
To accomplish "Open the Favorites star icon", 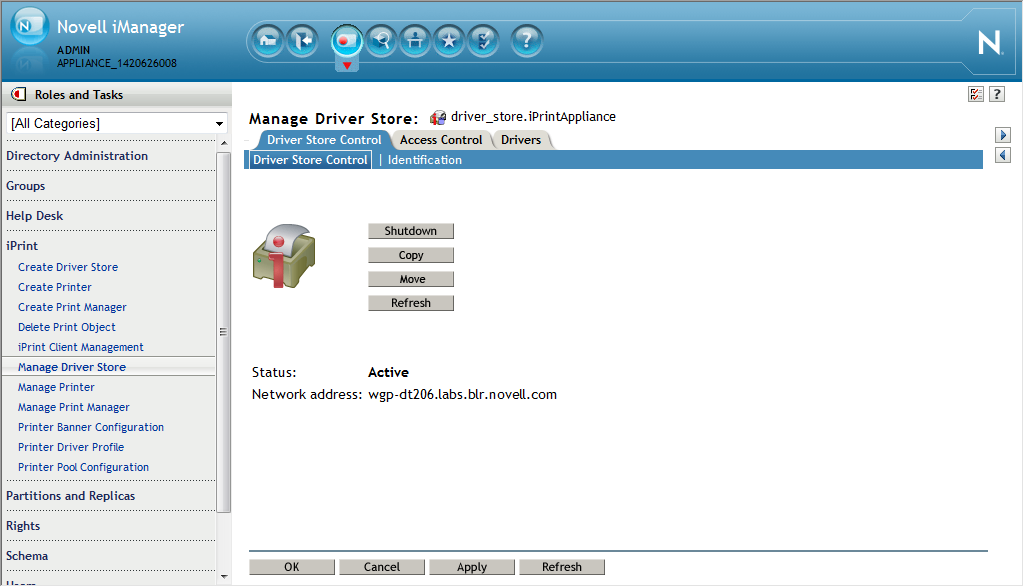I will (449, 41).
